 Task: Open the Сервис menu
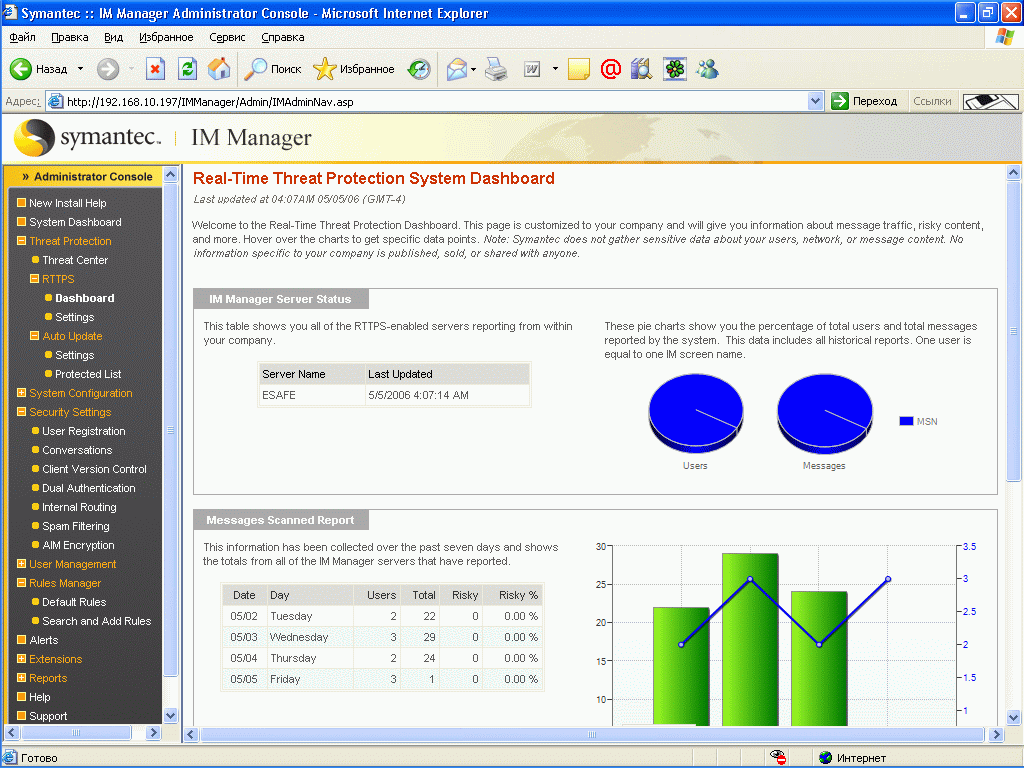[x=227, y=37]
